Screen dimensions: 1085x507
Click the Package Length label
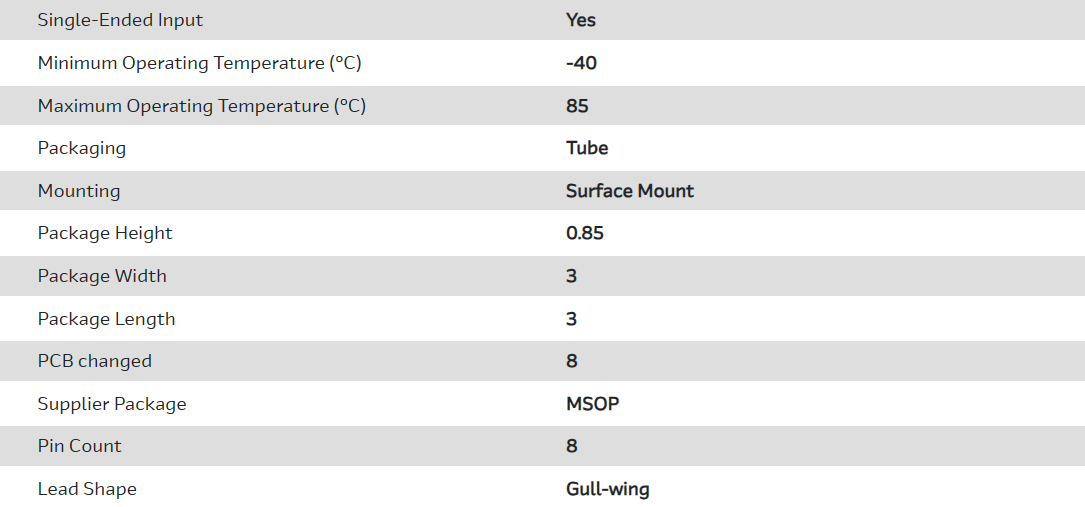[x=106, y=319]
